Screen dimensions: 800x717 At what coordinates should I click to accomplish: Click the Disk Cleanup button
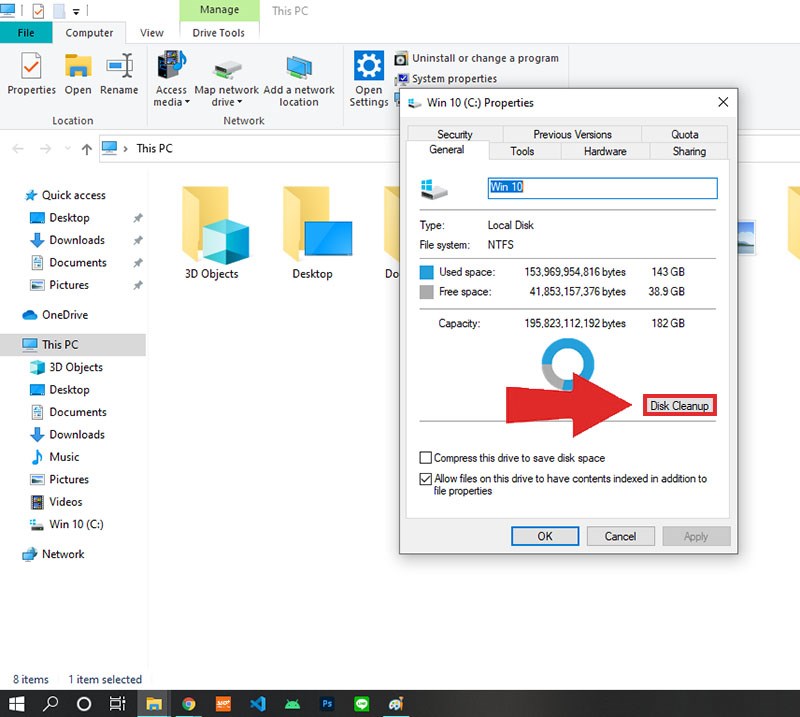click(680, 405)
